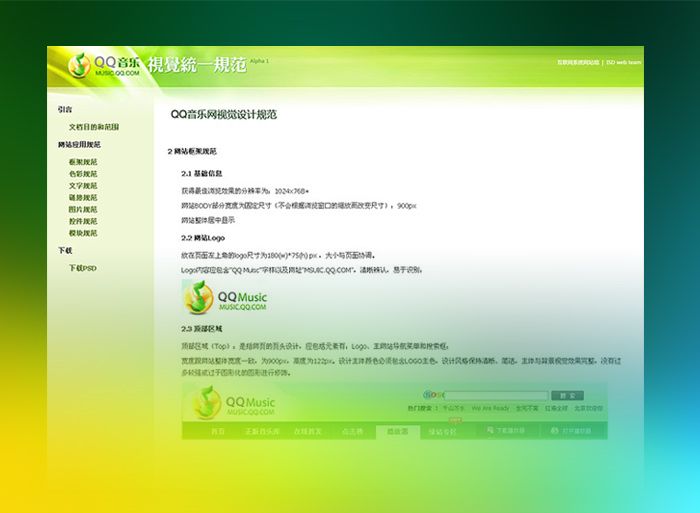Click the search logo icon beside the search box
This screenshot has height=513, width=700.
coord(433,395)
